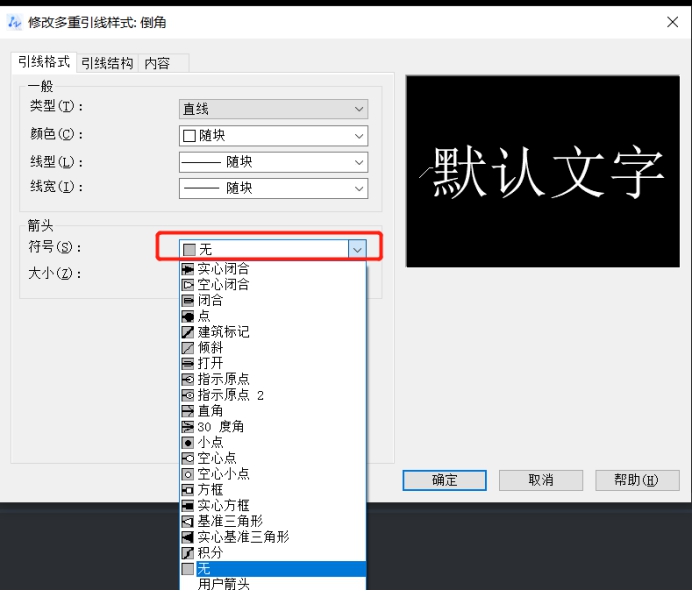Pick the 指示原点 arrowhead icon
This screenshot has width=692, height=591.
pos(188,379)
